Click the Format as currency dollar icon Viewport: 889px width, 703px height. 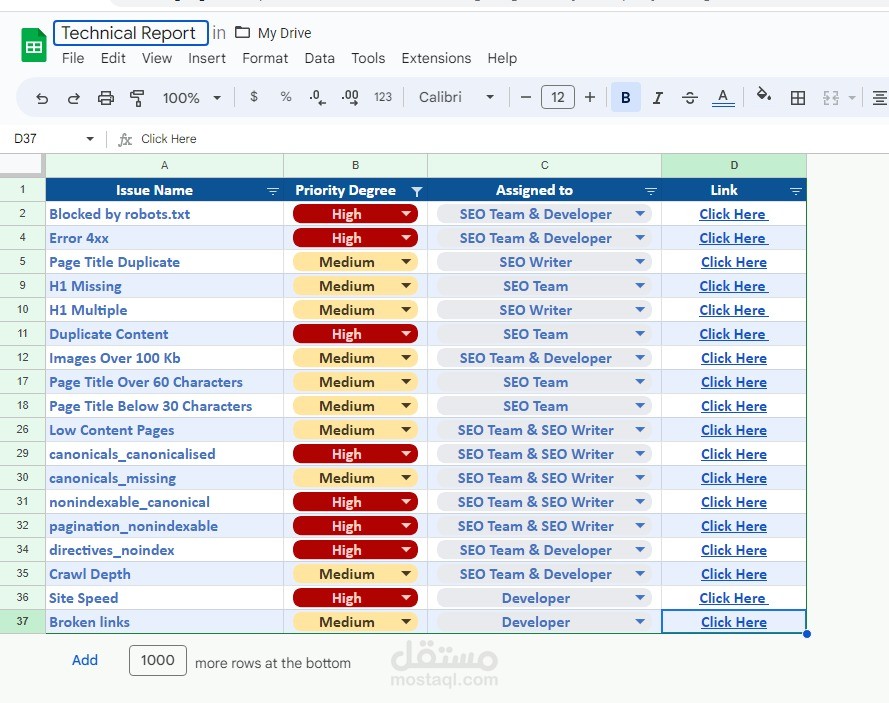coord(254,97)
